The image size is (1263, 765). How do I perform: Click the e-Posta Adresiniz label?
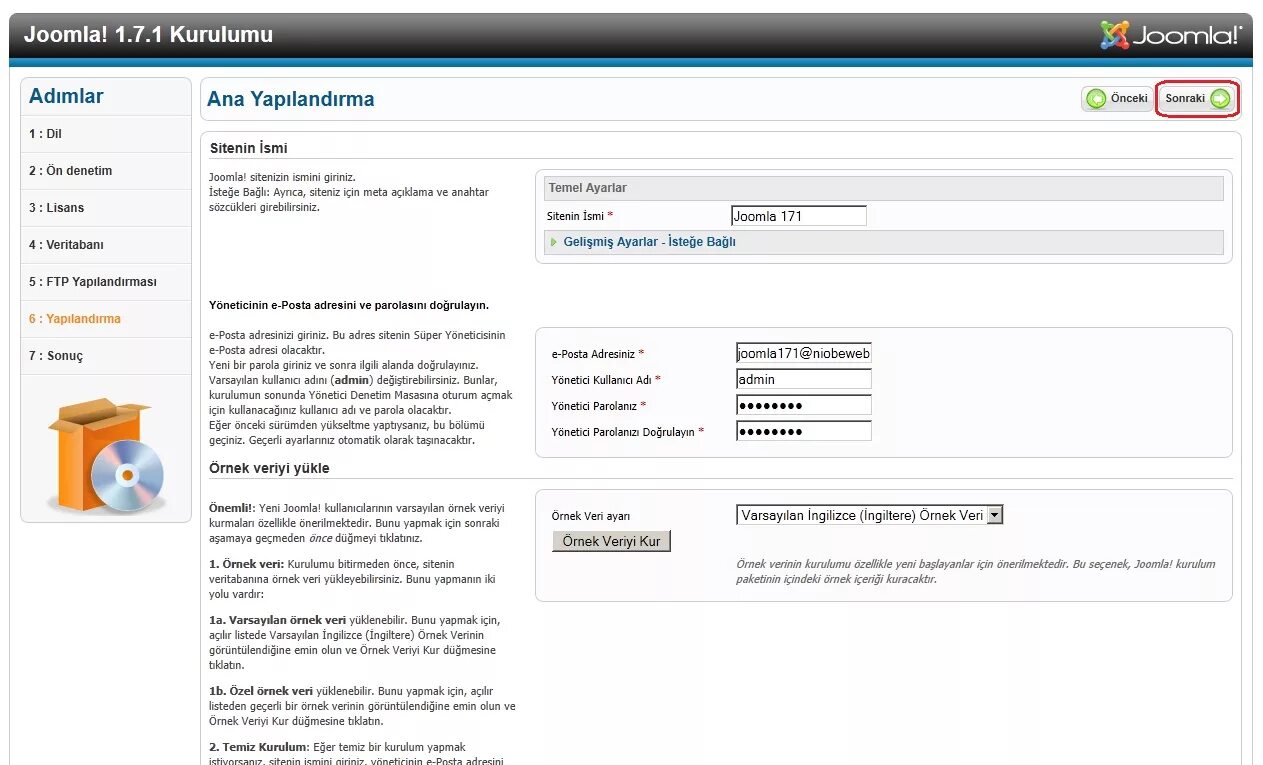click(x=598, y=354)
